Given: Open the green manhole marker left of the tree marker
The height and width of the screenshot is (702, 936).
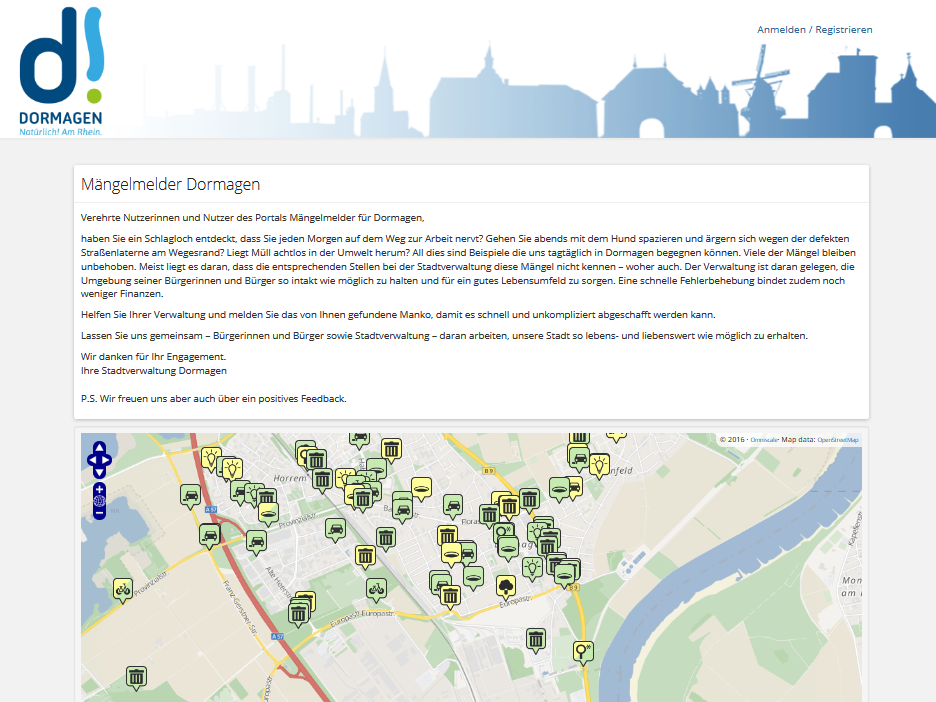Looking at the screenshot, I should [473, 577].
